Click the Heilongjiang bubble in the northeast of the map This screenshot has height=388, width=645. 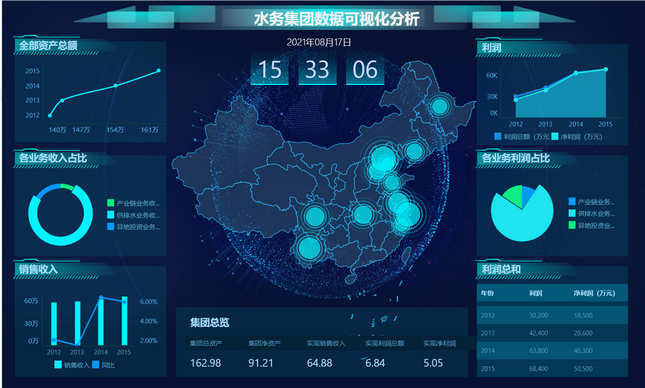pos(440,106)
